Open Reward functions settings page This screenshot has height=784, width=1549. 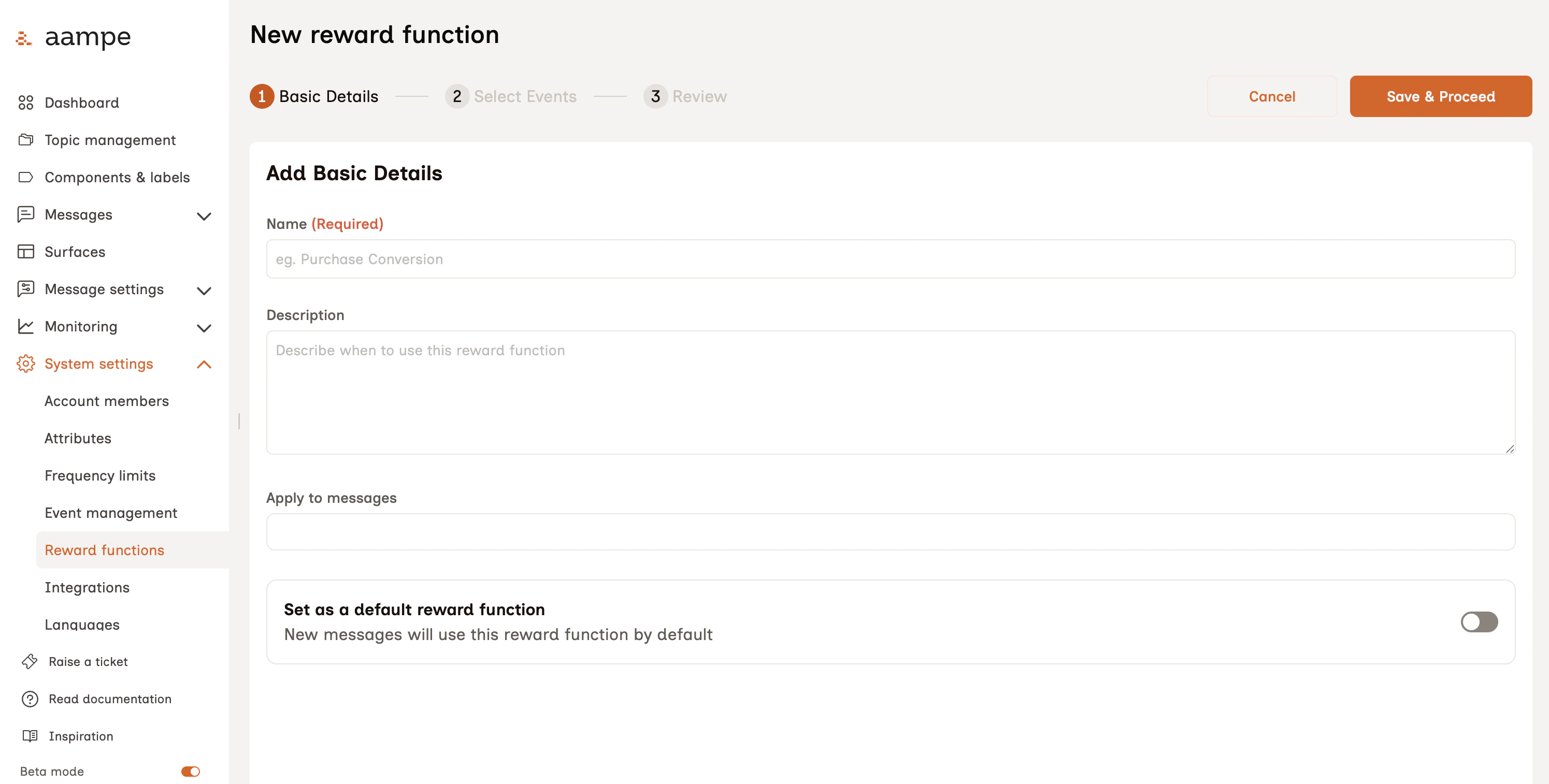104,549
